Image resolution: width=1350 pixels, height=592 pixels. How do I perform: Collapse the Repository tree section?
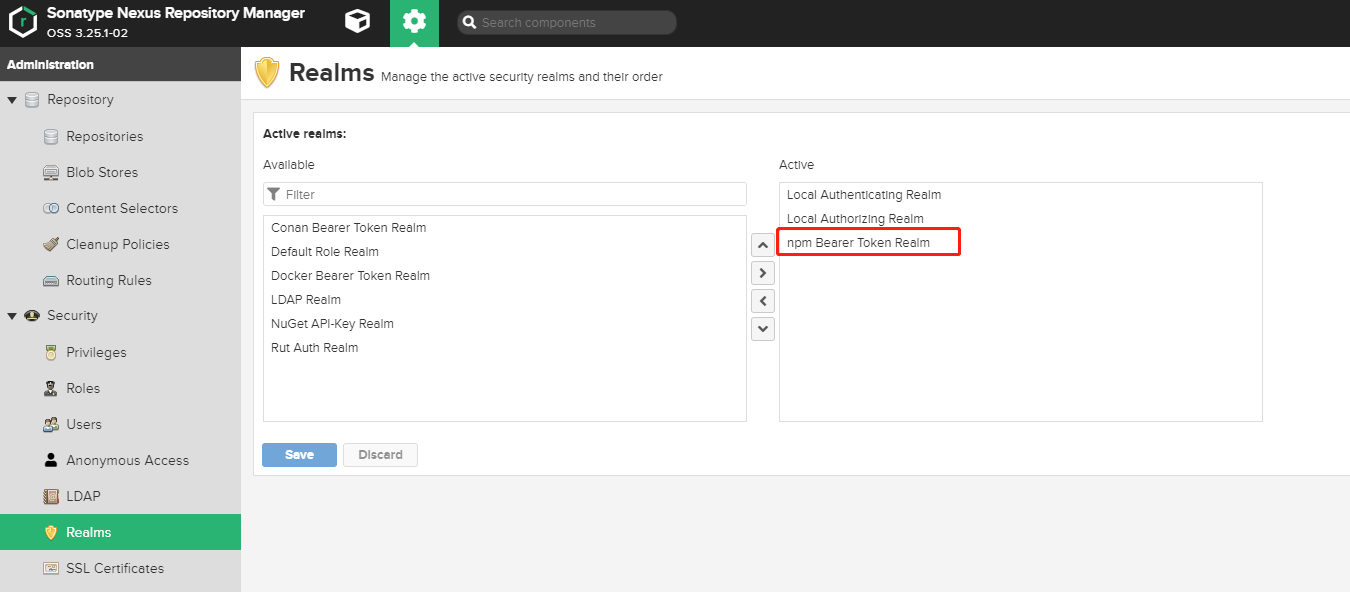12,100
